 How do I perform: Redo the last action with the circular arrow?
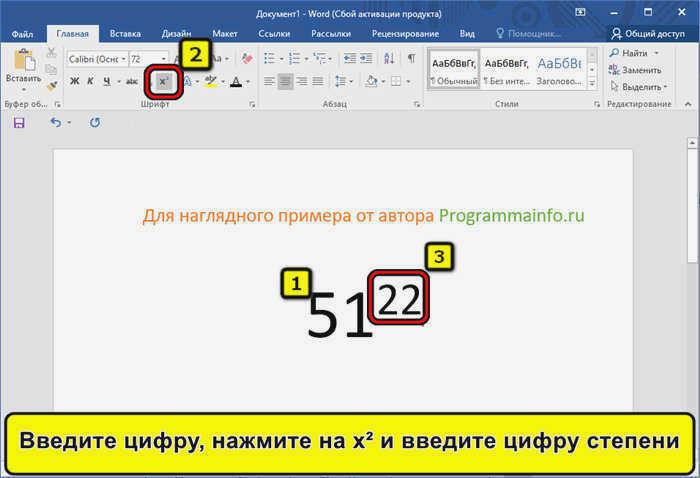pos(95,122)
